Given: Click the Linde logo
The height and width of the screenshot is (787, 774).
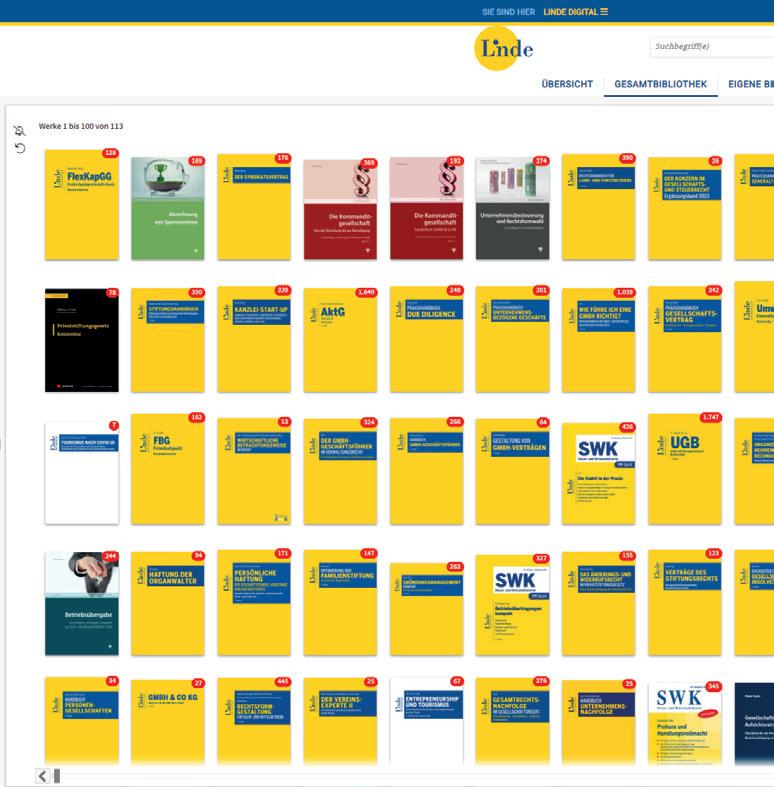Looking at the screenshot, I should [x=504, y=48].
